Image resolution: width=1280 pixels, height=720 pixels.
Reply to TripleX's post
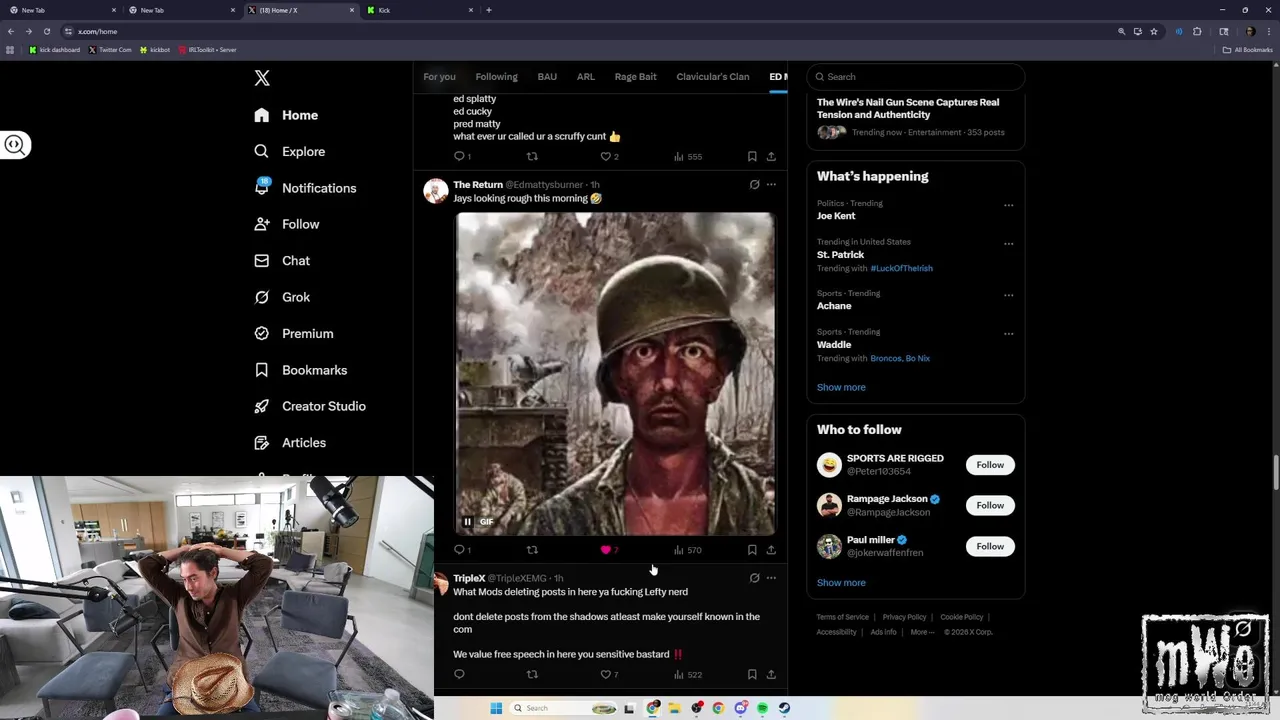[459, 675]
